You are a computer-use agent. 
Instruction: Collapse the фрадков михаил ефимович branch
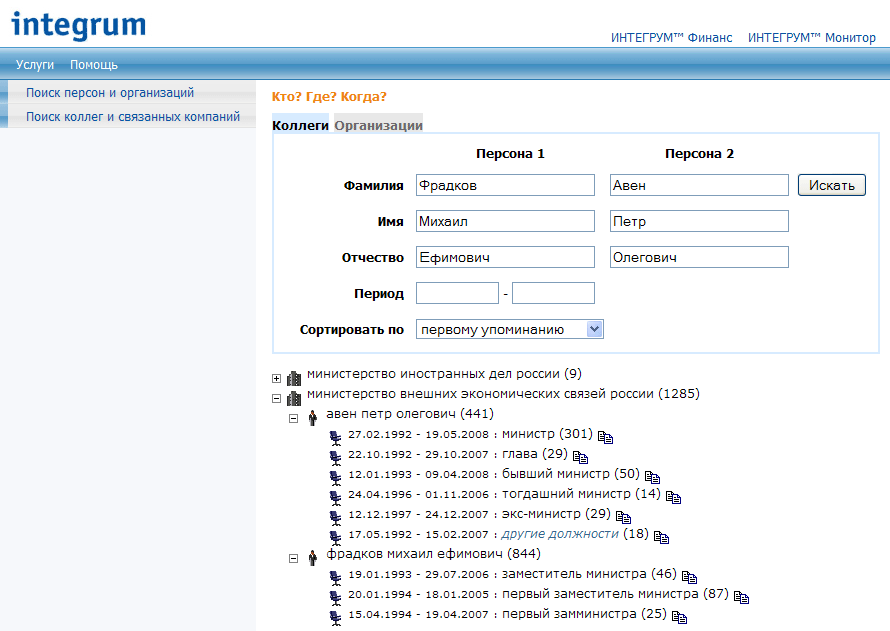coord(293,558)
